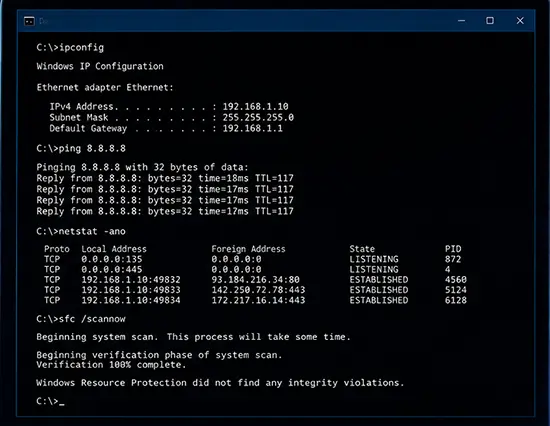Click the 'Ethernet adapter Ethernet:' line

point(105,87)
